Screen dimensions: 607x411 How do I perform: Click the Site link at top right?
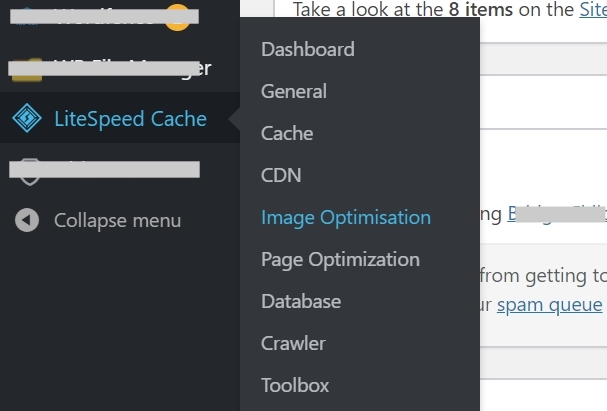click(x=592, y=10)
